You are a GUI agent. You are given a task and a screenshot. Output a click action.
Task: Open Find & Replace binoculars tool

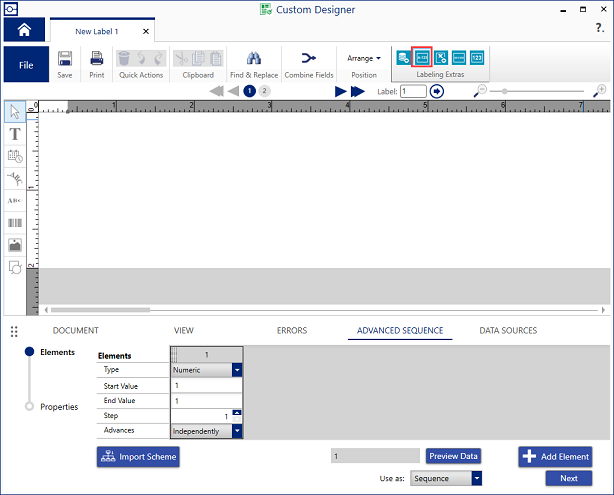[x=254, y=58]
